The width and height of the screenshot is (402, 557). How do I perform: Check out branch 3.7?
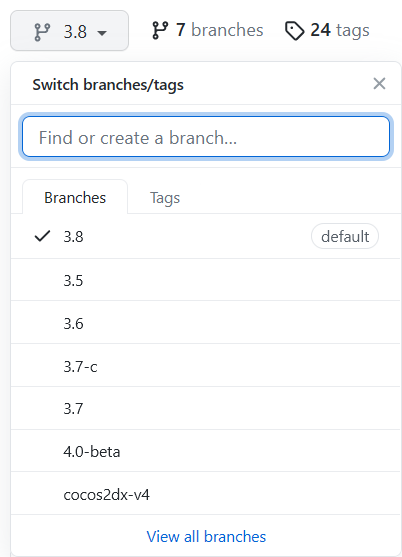point(205,408)
